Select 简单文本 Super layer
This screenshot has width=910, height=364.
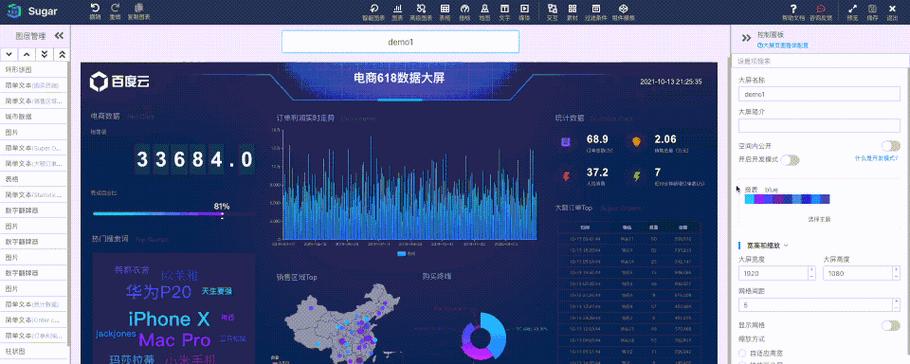[34, 147]
